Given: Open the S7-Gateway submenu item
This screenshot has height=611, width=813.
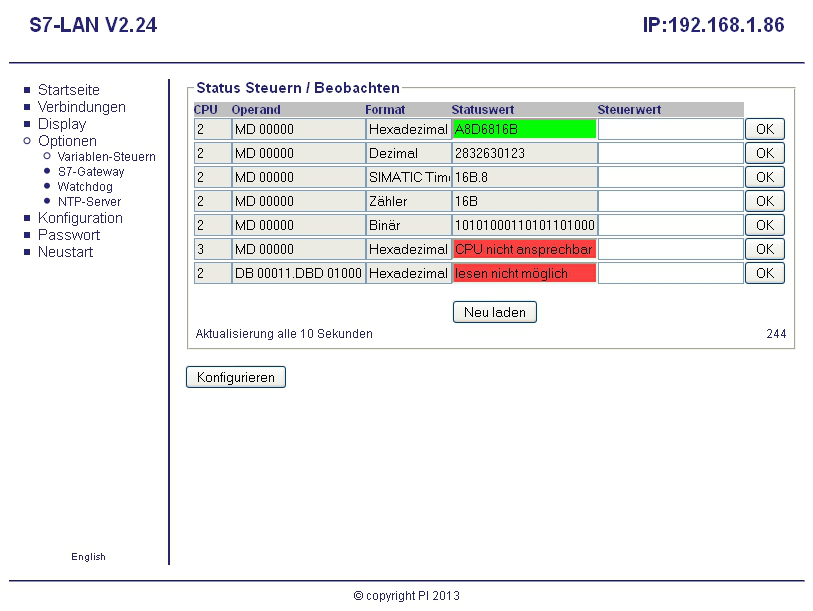Looking at the screenshot, I should 91,172.
